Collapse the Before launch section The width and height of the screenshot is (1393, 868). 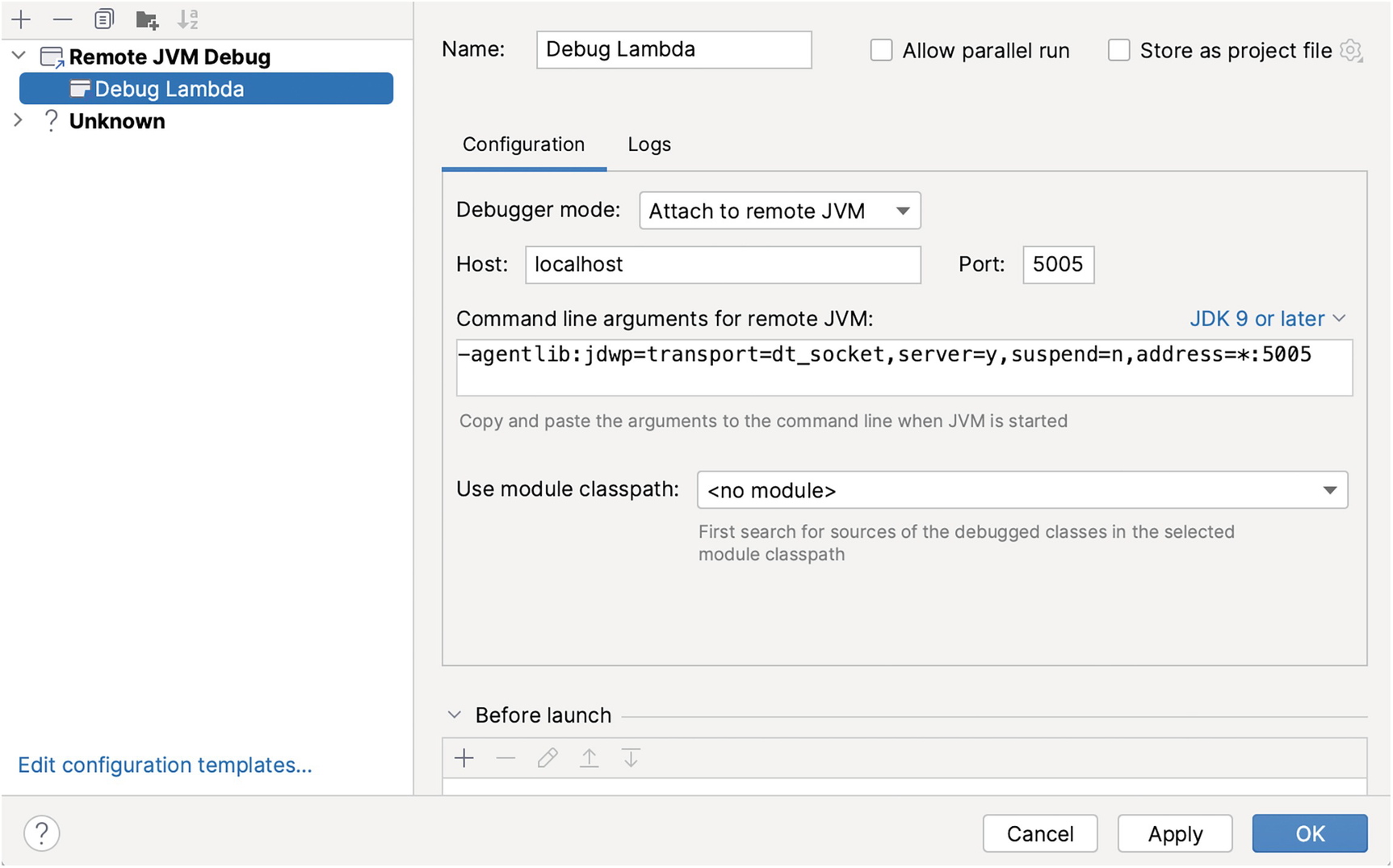455,715
